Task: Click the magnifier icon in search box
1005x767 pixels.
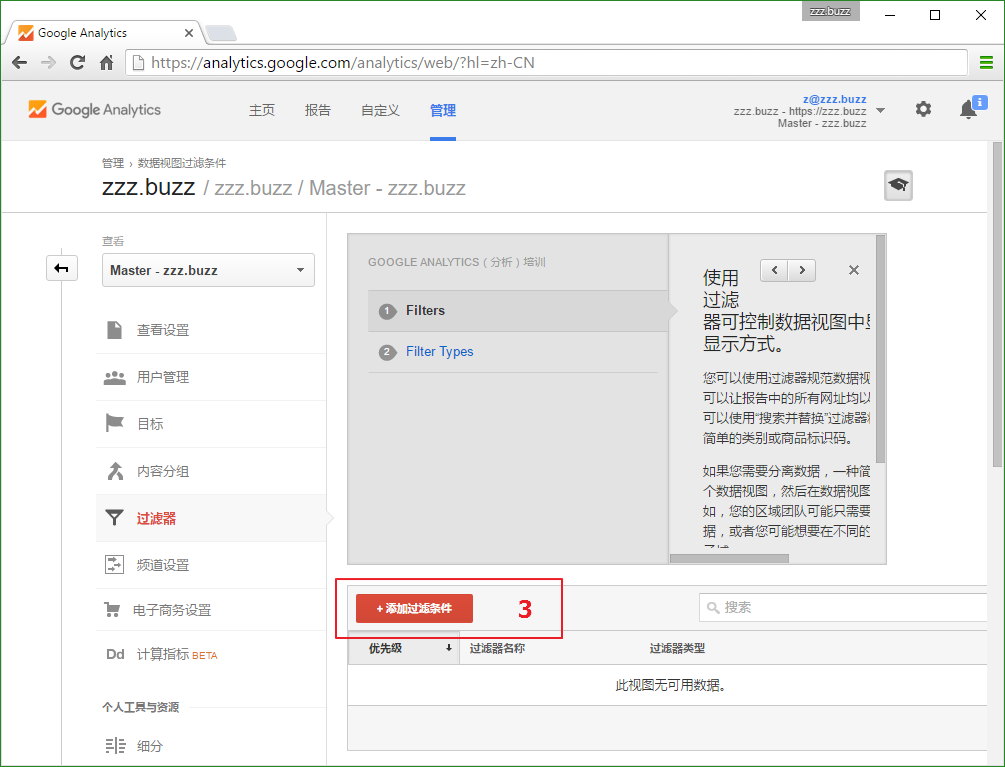Action: tap(713, 607)
